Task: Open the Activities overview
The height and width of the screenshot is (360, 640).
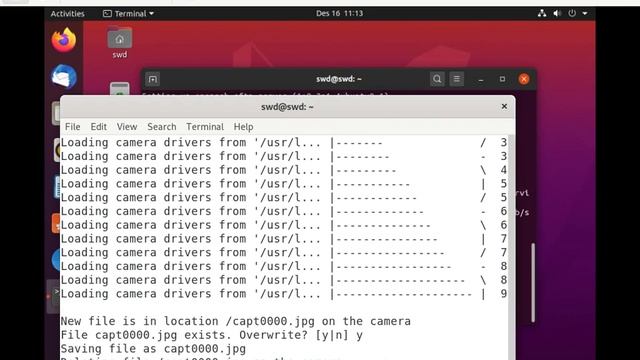Action: coord(67,13)
